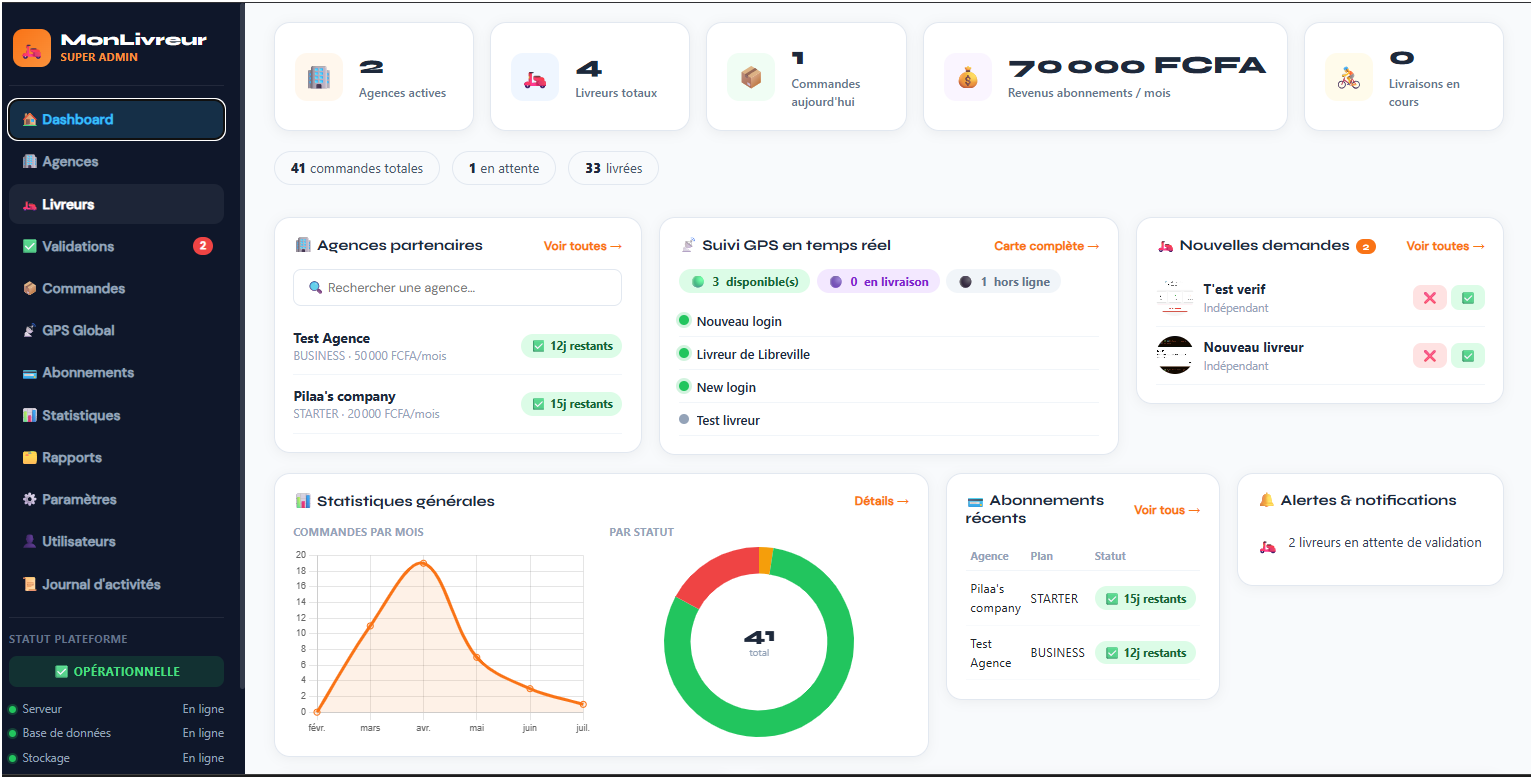Viewport: 1533px width, 779px height.
Task: Click the T'est verif profile picture
Action: tap(1175, 297)
